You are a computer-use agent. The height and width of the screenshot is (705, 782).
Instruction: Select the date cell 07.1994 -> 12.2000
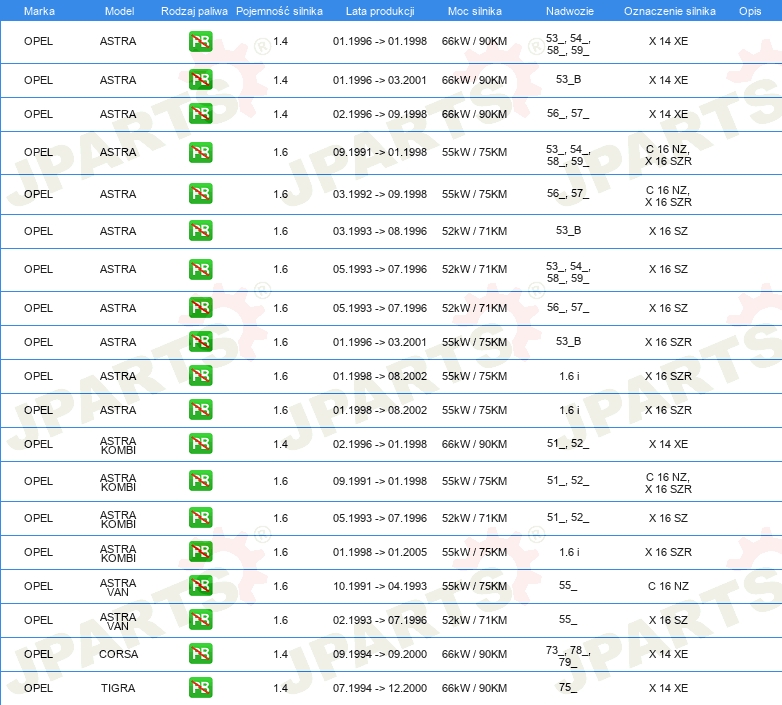(380, 688)
